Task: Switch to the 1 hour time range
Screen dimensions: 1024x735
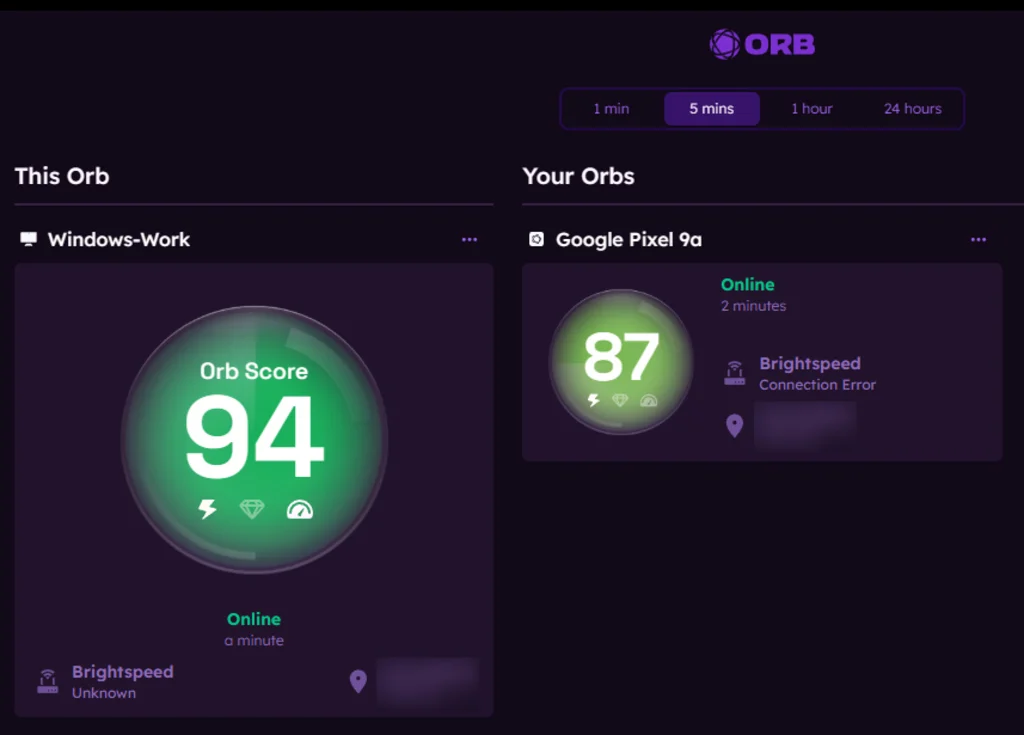Action: [811, 109]
